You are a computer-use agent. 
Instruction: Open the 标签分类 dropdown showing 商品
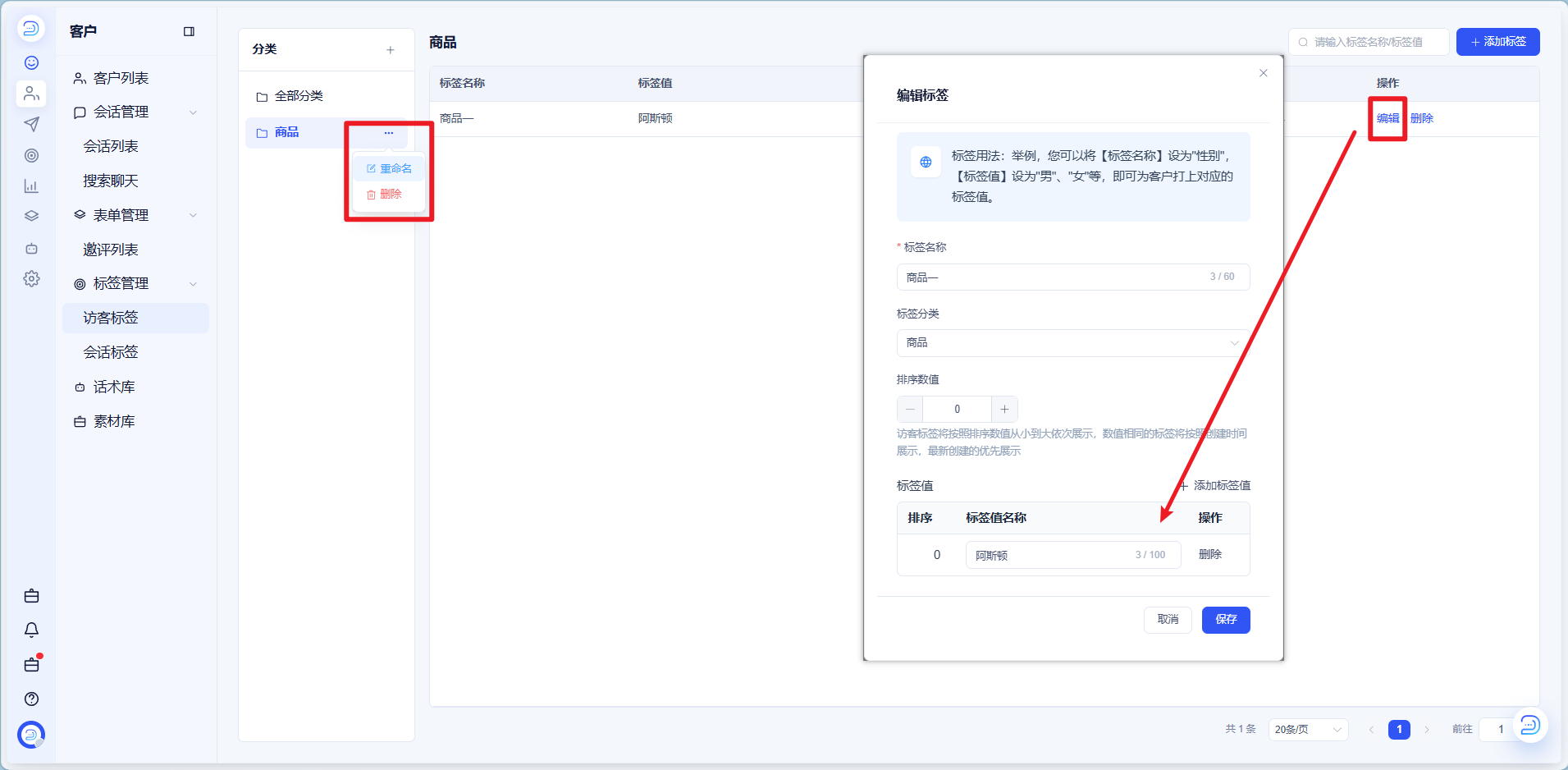tap(1073, 343)
